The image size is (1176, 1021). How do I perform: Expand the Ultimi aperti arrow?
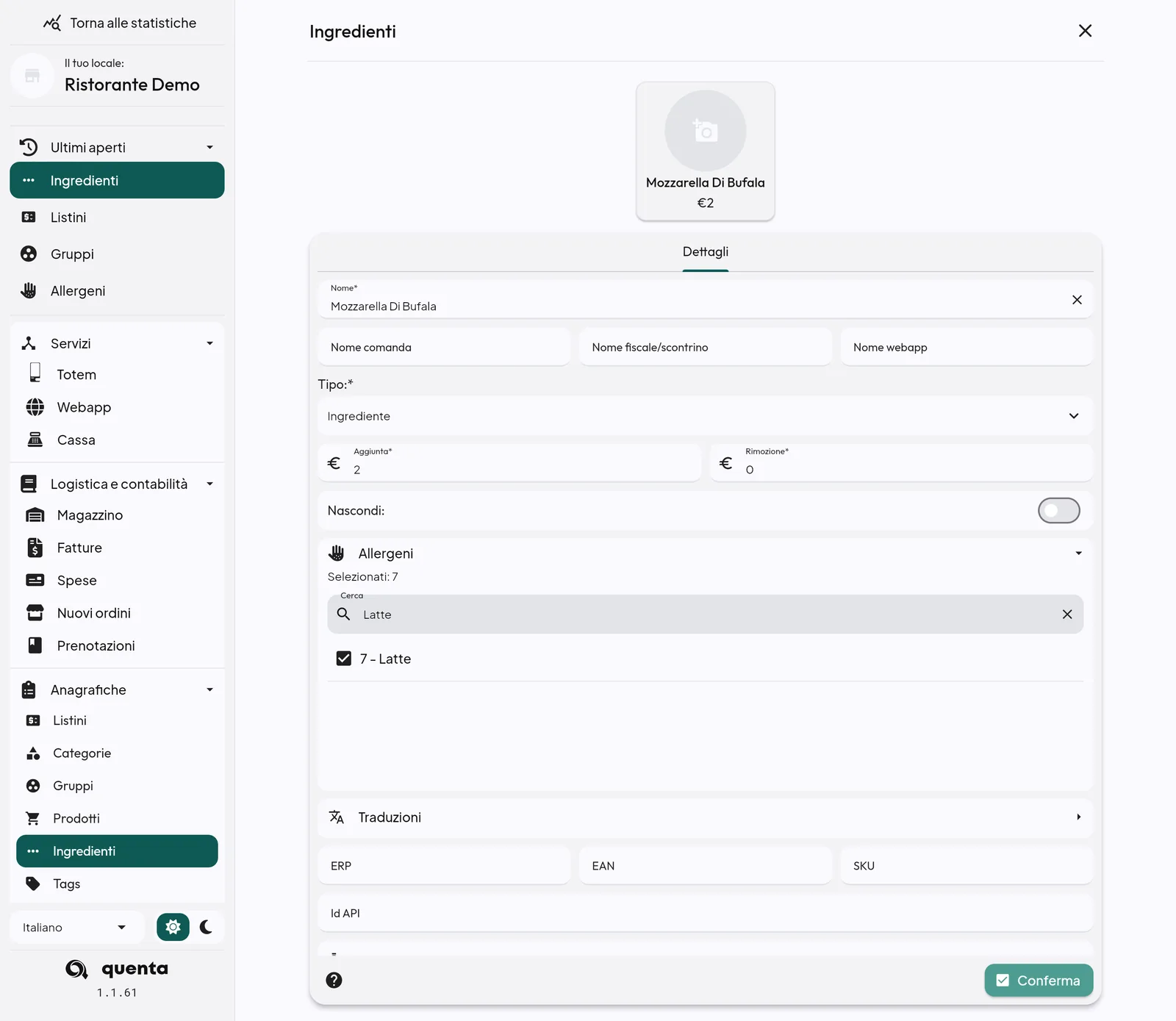click(209, 147)
